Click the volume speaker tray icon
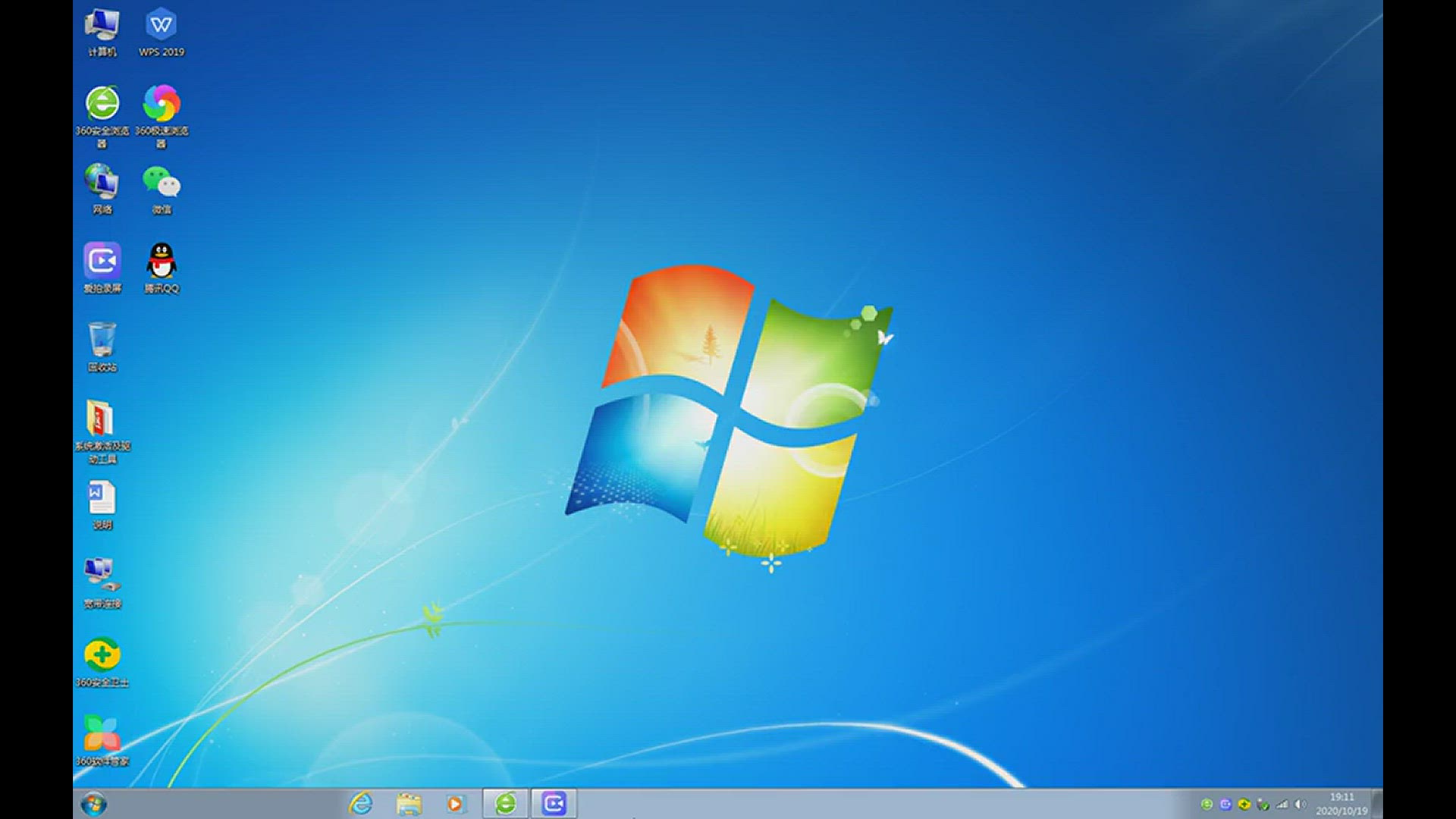1456x819 pixels. pyautogui.click(x=1300, y=805)
